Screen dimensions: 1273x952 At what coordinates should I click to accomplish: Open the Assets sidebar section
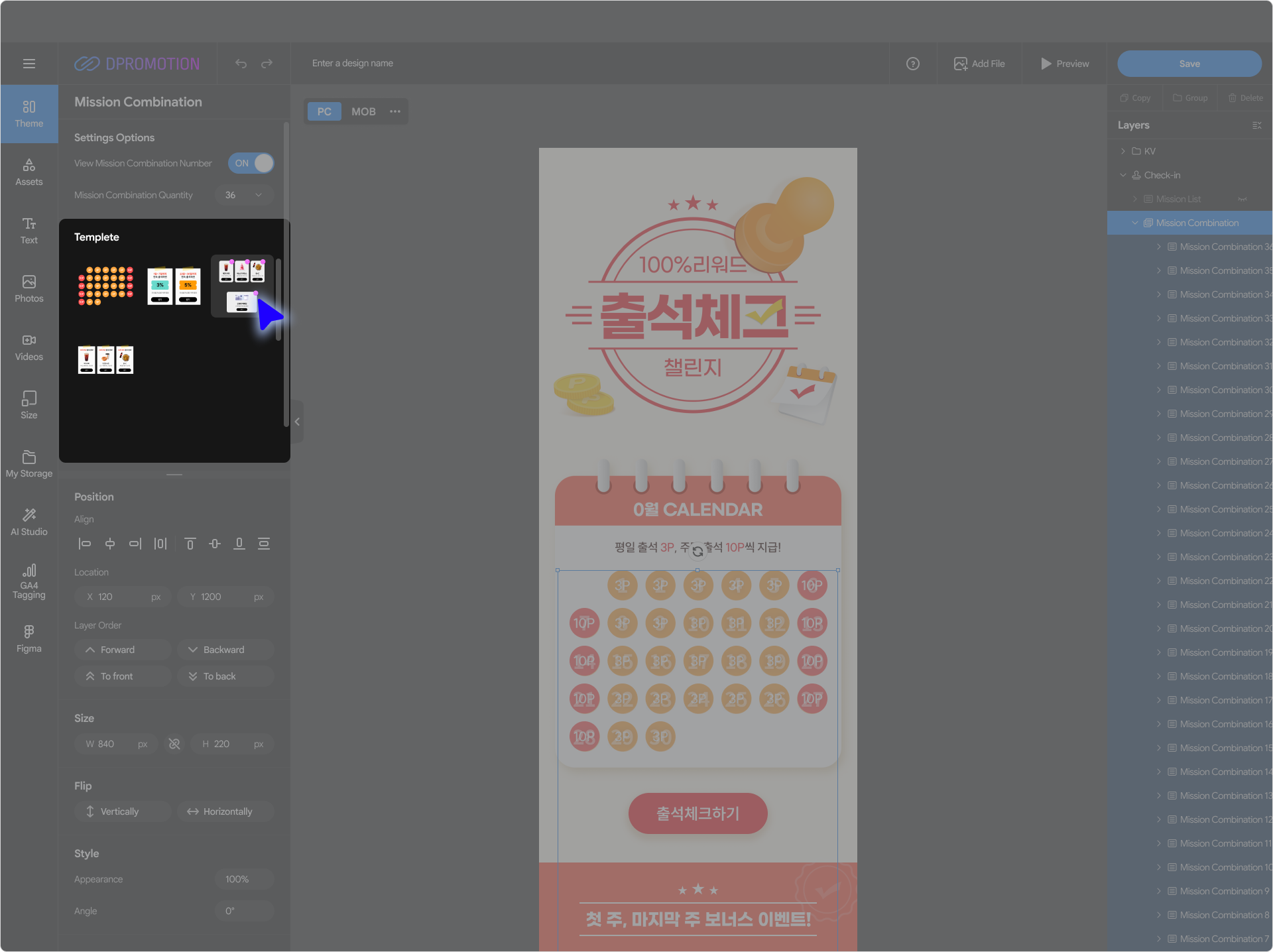tap(29, 172)
